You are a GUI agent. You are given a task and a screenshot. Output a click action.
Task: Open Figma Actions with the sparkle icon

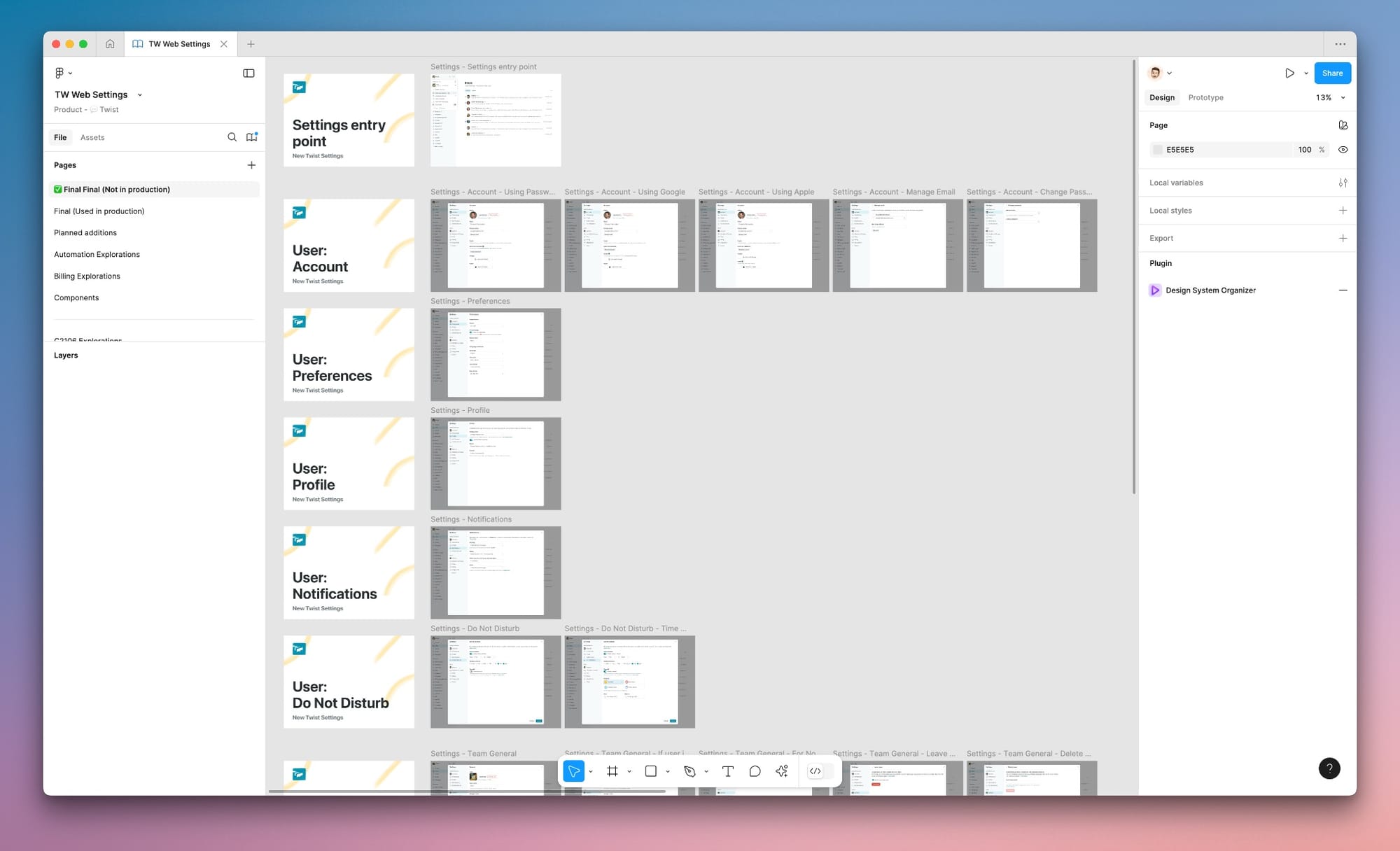point(781,771)
